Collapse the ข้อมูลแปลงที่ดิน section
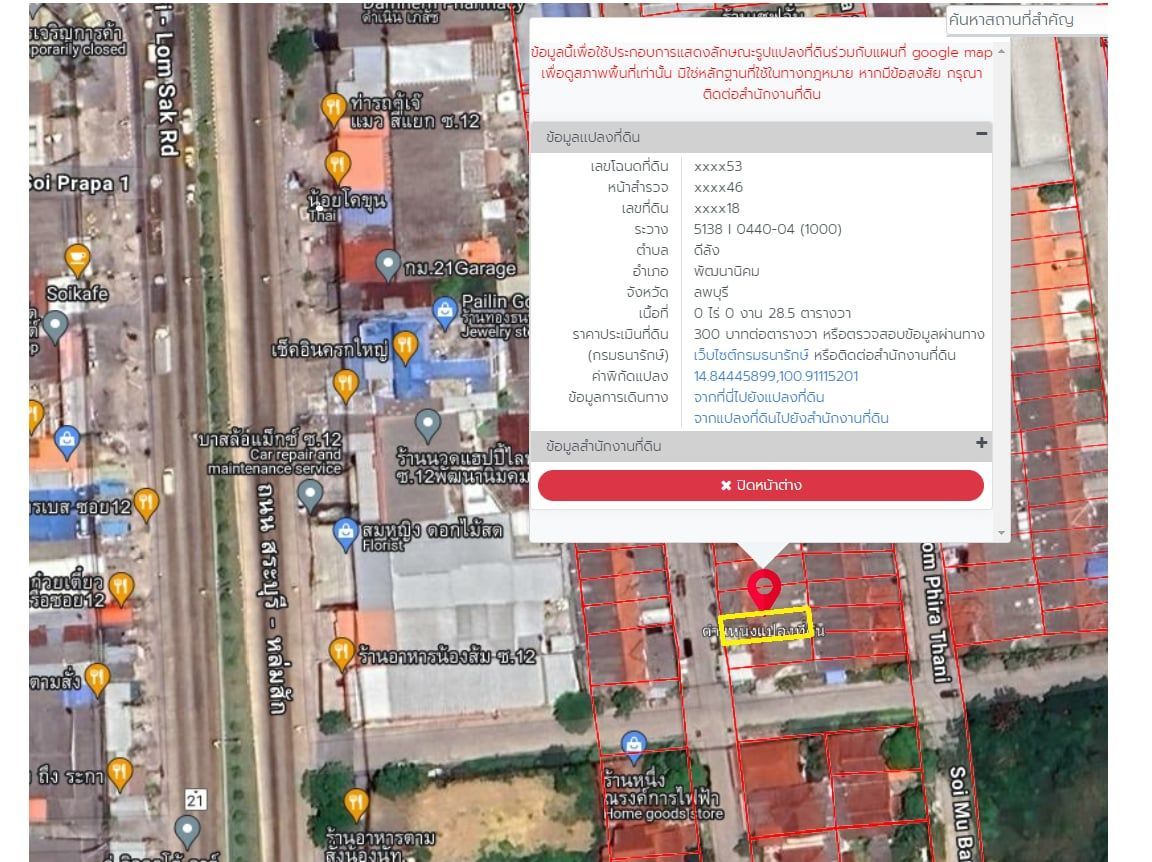The height and width of the screenshot is (862, 1152). pyautogui.click(x=981, y=134)
